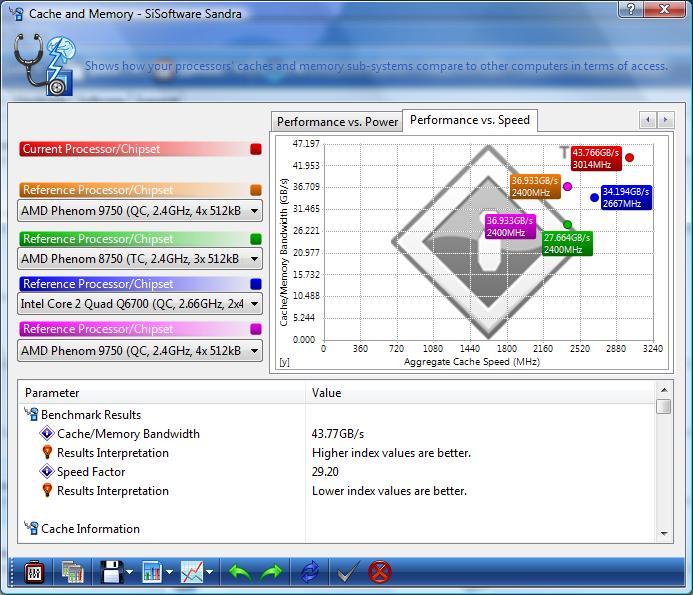Screen dimensions: 693x595
Task: Click the checkmark OK icon
Action: pos(348,572)
